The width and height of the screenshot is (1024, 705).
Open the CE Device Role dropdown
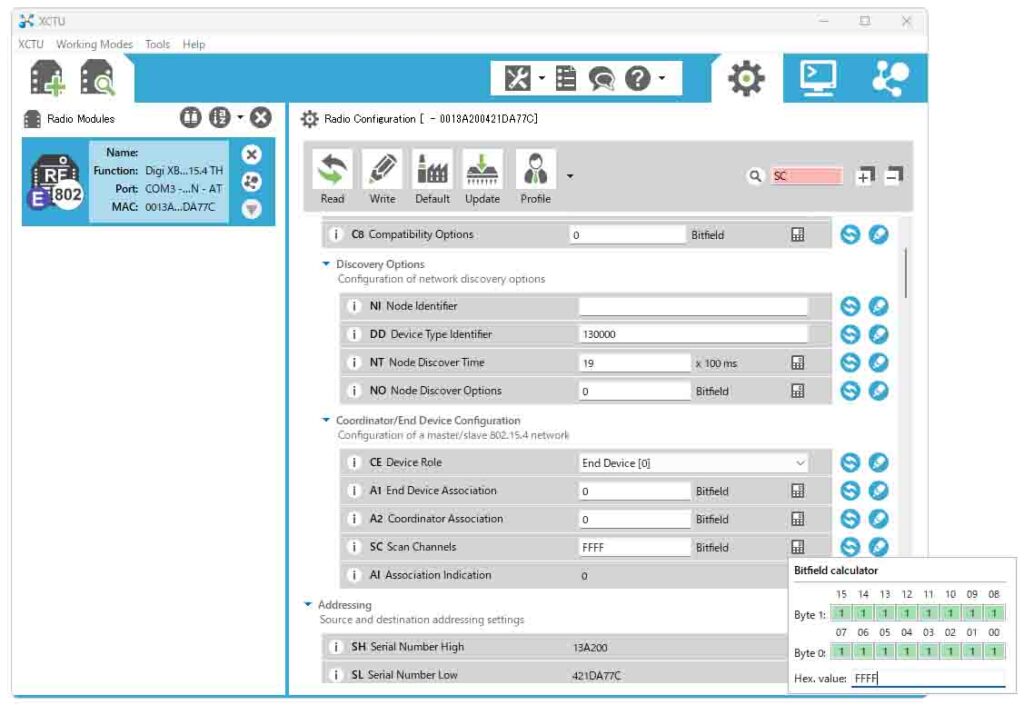(x=694, y=463)
